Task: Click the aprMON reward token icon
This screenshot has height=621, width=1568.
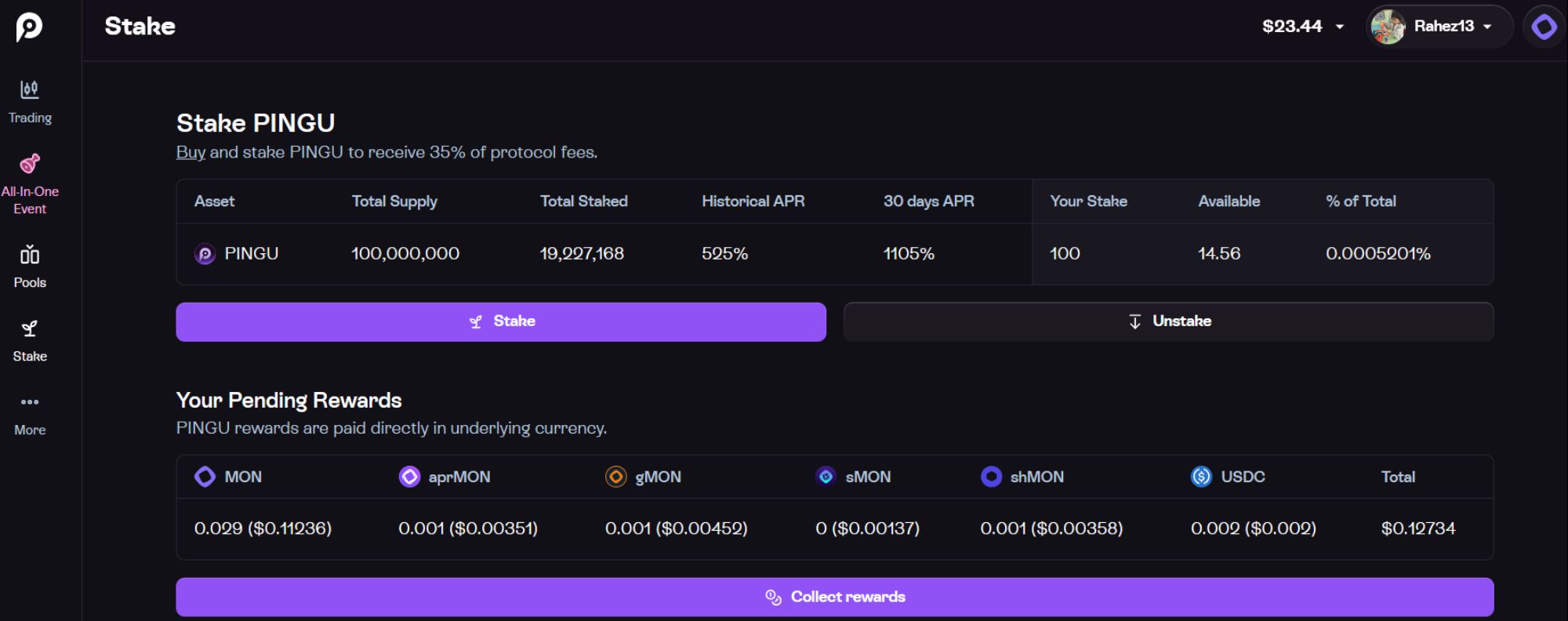Action: 409,477
